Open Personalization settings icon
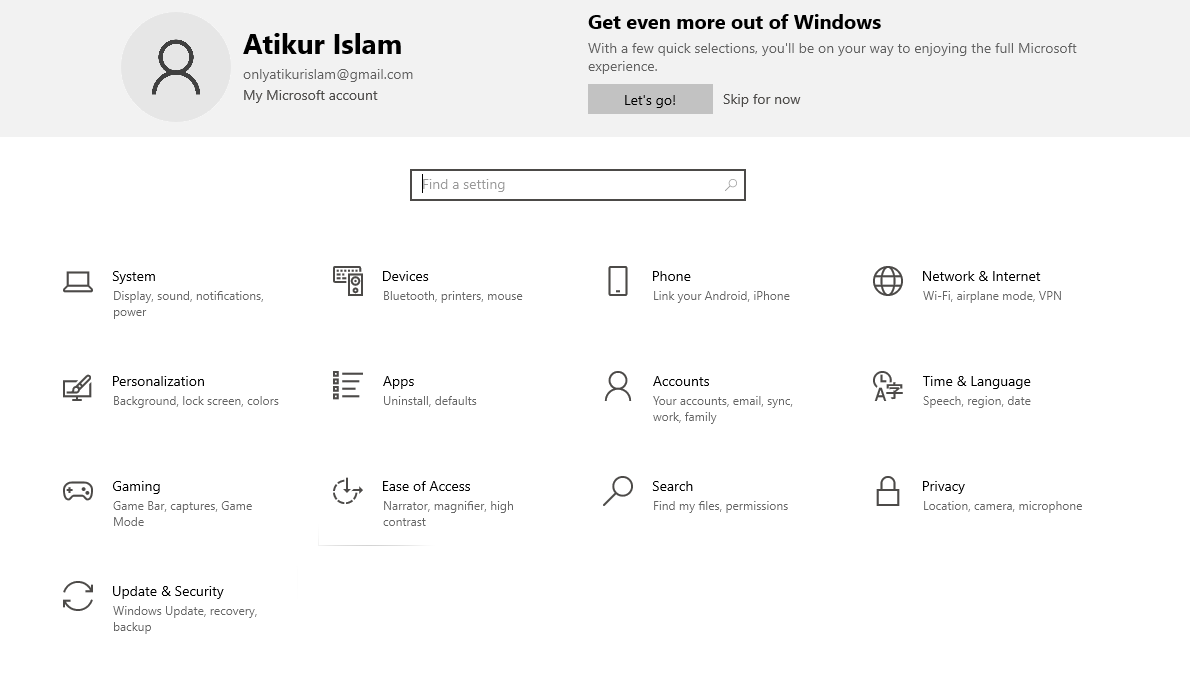This screenshot has width=1190, height=691. (x=78, y=387)
